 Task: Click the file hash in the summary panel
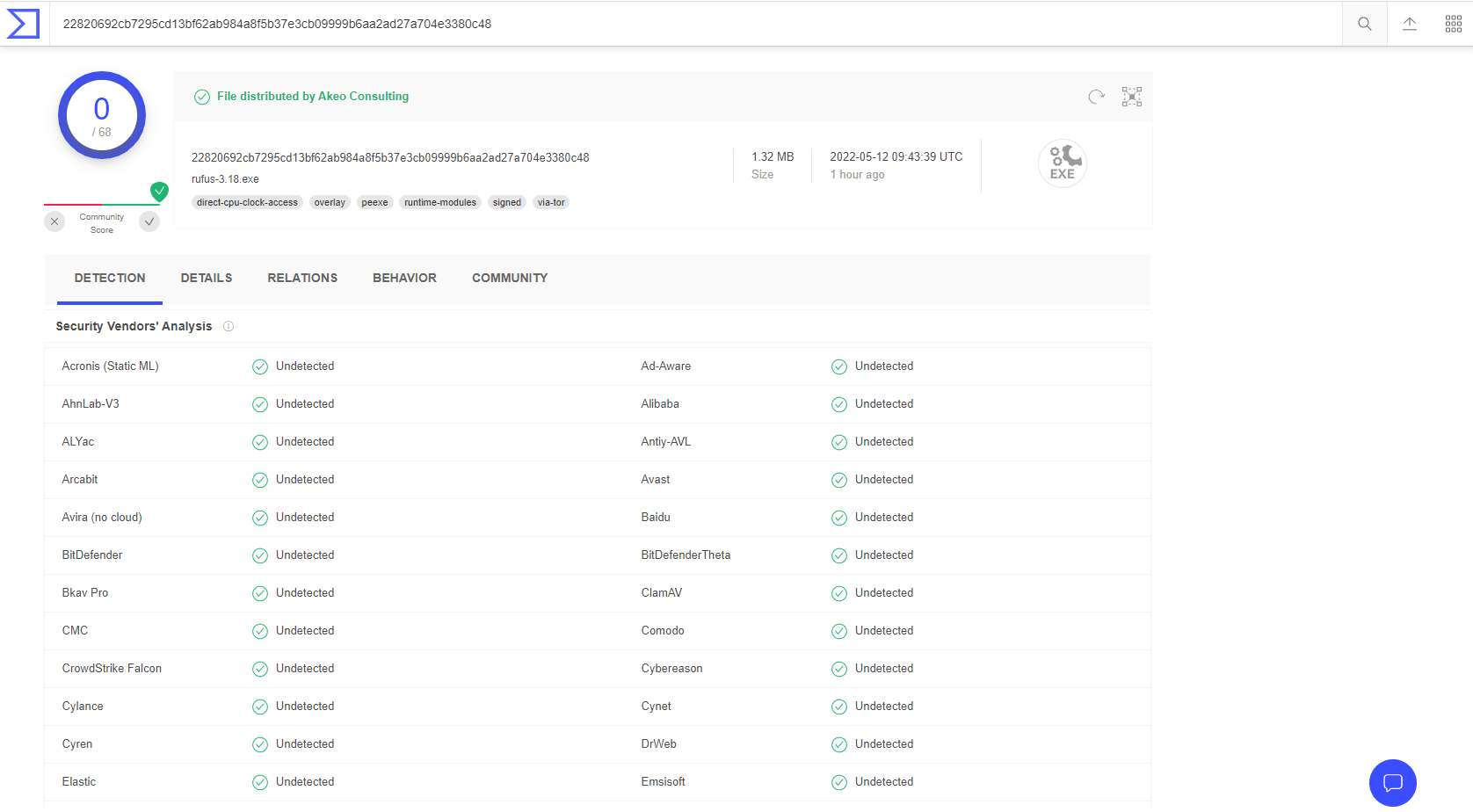tap(390, 158)
